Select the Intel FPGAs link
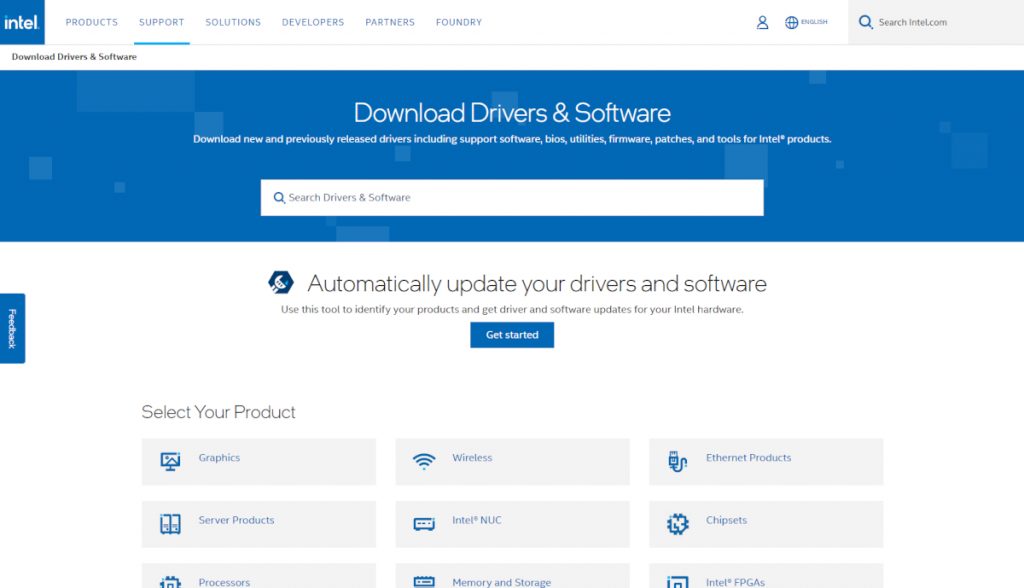The width and height of the screenshot is (1024, 588). (x=735, y=582)
